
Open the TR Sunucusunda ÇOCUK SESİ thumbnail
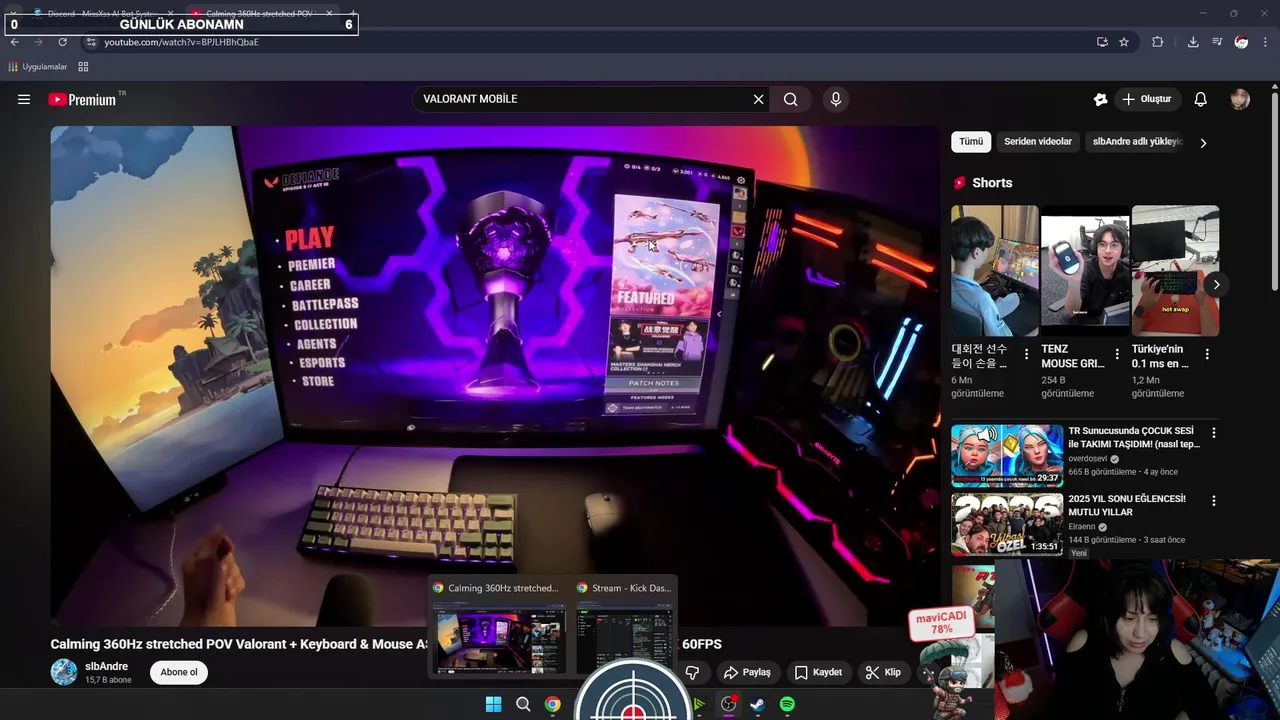coord(1007,456)
